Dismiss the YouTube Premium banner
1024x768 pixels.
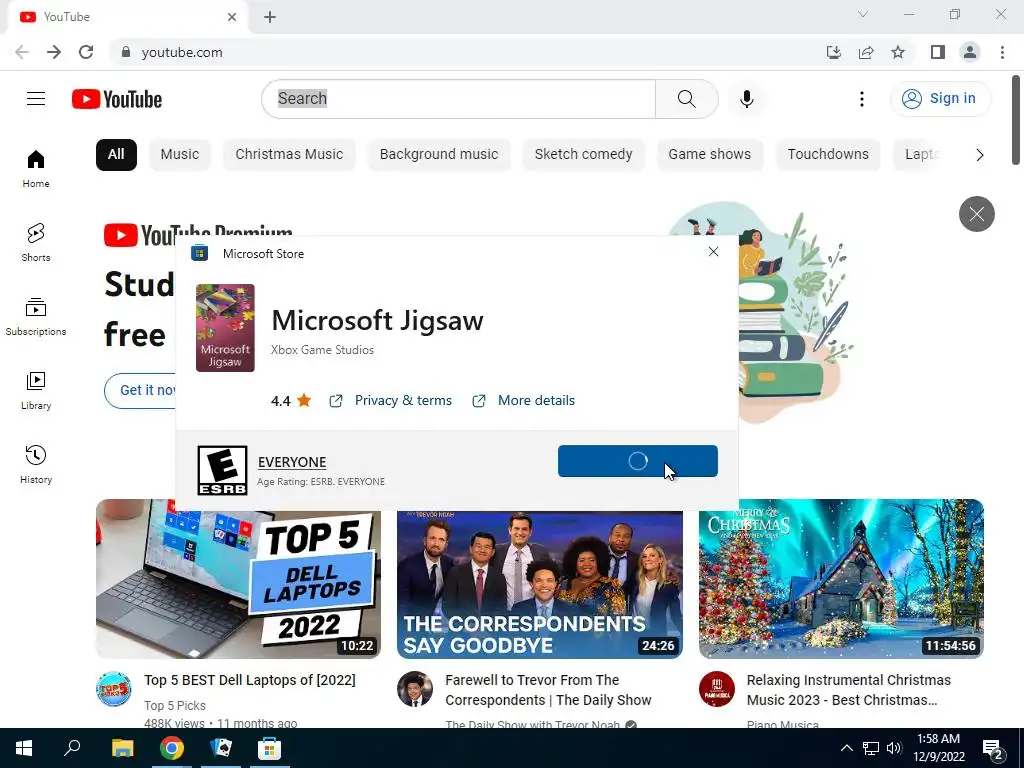click(x=976, y=214)
